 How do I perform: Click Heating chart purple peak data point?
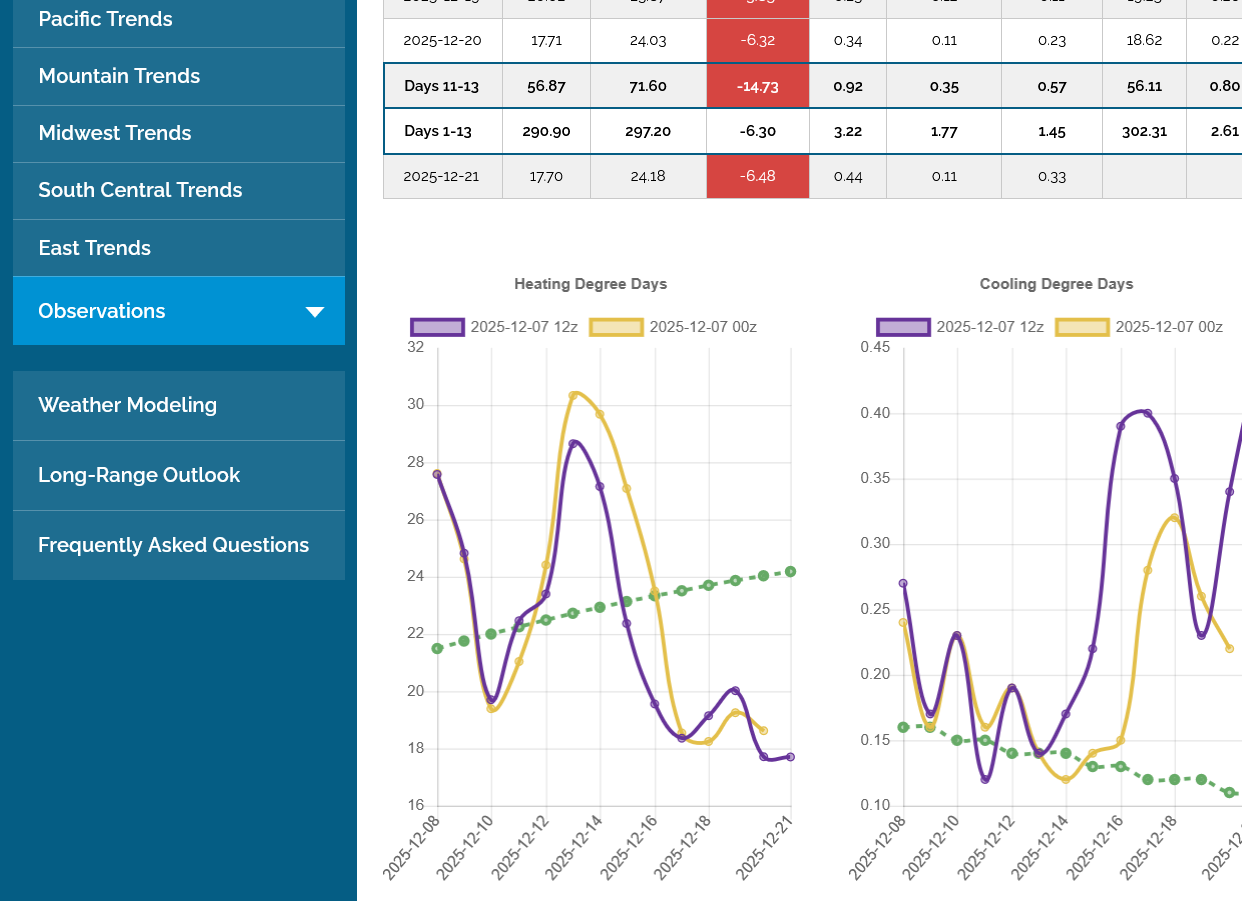point(573,443)
